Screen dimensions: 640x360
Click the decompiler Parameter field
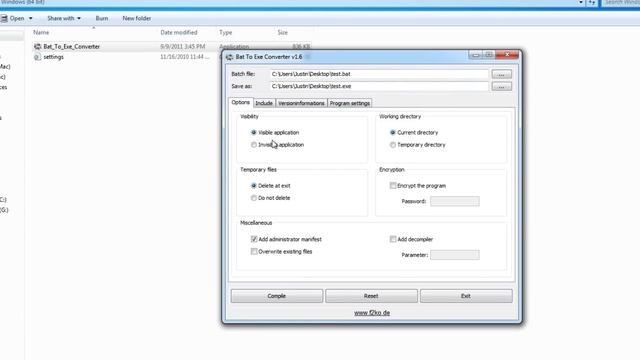pyautogui.click(x=455, y=255)
